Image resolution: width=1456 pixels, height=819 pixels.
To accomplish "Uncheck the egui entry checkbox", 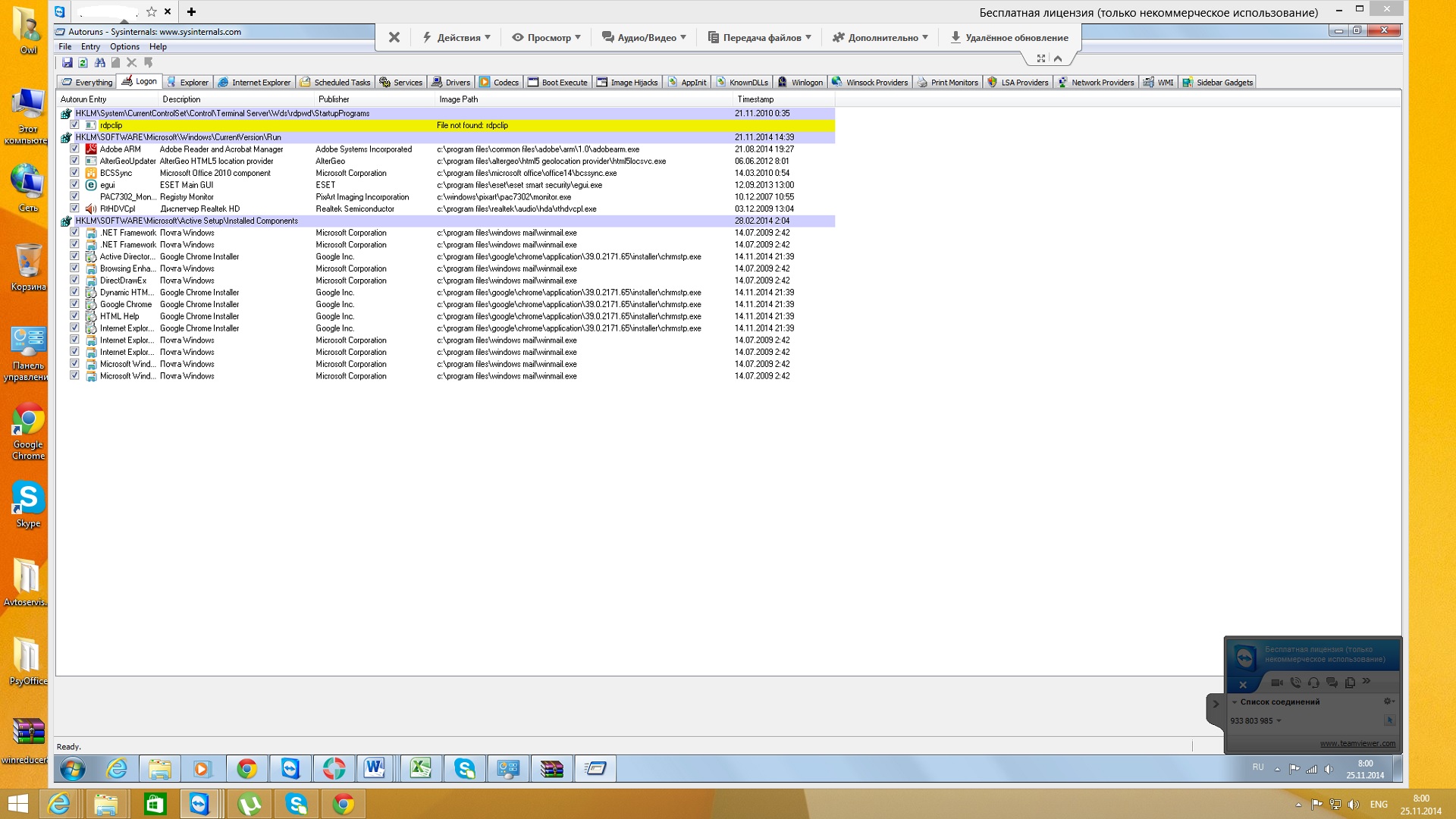I will point(74,184).
